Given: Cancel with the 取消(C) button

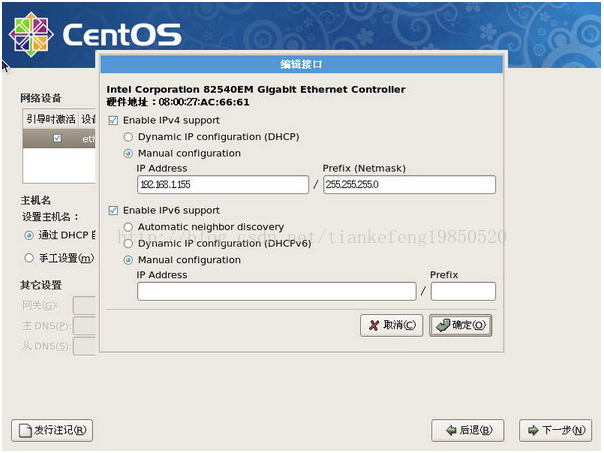Looking at the screenshot, I should tap(391, 325).
